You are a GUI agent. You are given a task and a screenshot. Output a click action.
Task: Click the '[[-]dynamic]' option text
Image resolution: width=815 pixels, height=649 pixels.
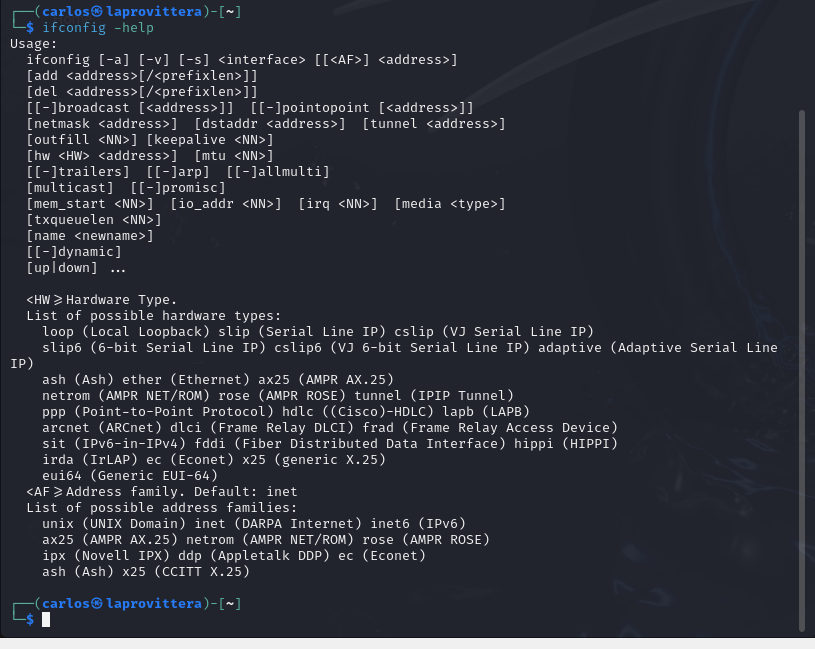click(74, 252)
